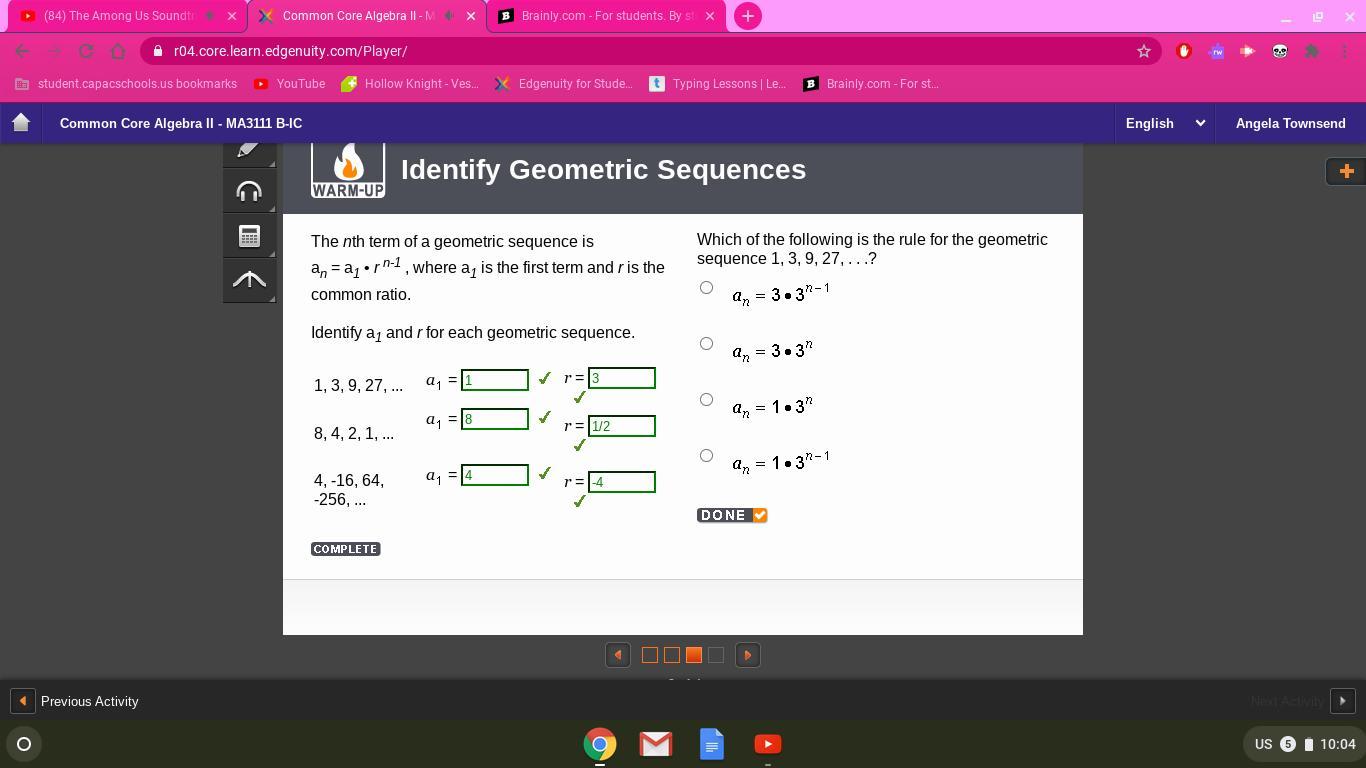Click the notification count badge 5
This screenshot has height=768, width=1366.
point(1288,744)
